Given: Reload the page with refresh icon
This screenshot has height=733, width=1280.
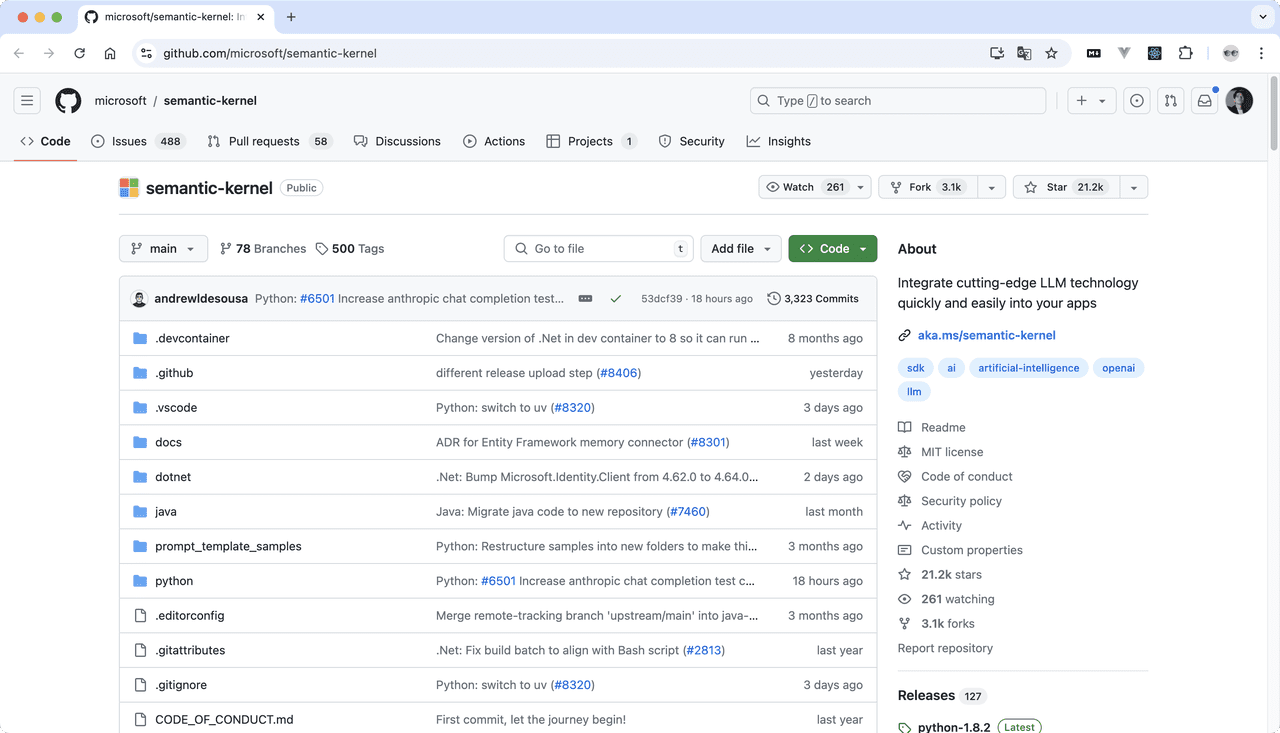Looking at the screenshot, I should point(79,53).
